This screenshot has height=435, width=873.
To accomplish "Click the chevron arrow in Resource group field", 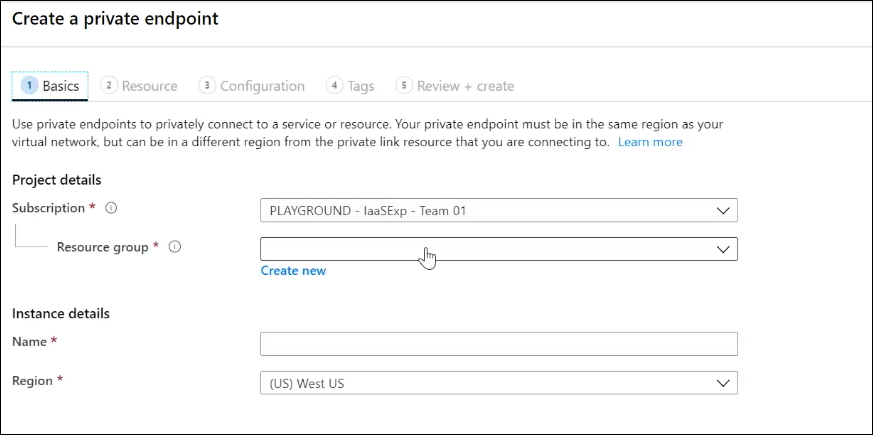I will pyautogui.click(x=724, y=250).
